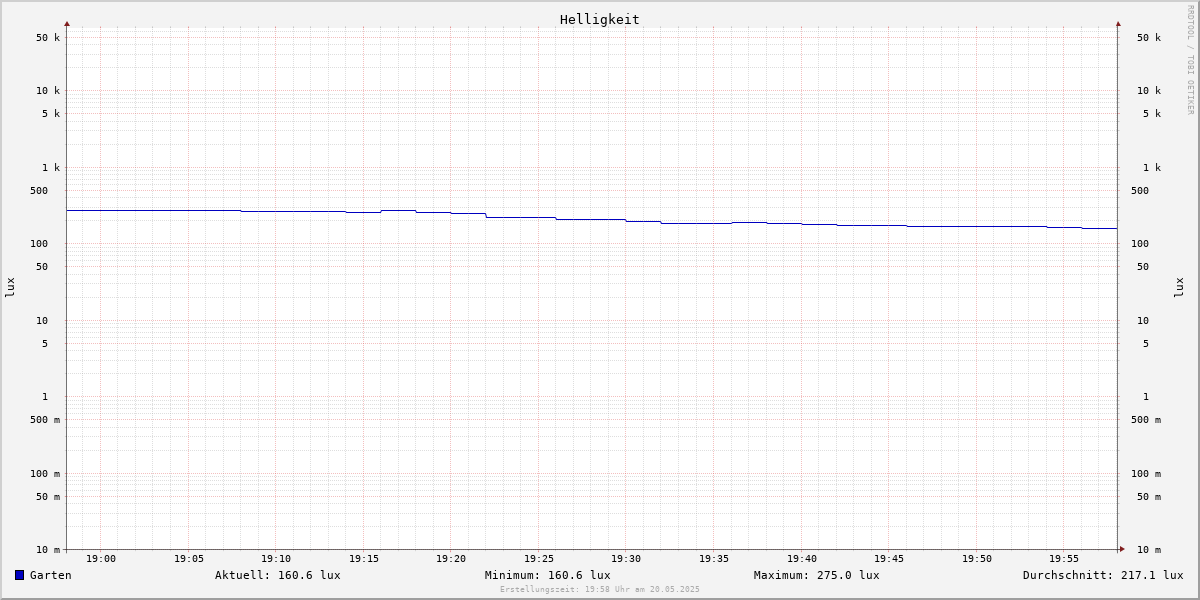Click the right-axis '500 m' label
This screenshot has width=1200, height=600.
pos(1146,420)
